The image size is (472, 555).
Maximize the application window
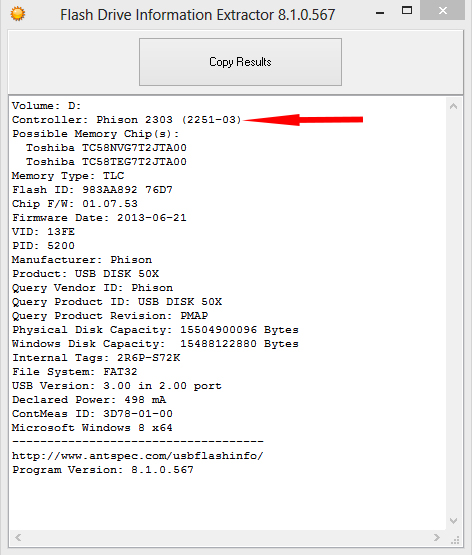pos(407,10)
